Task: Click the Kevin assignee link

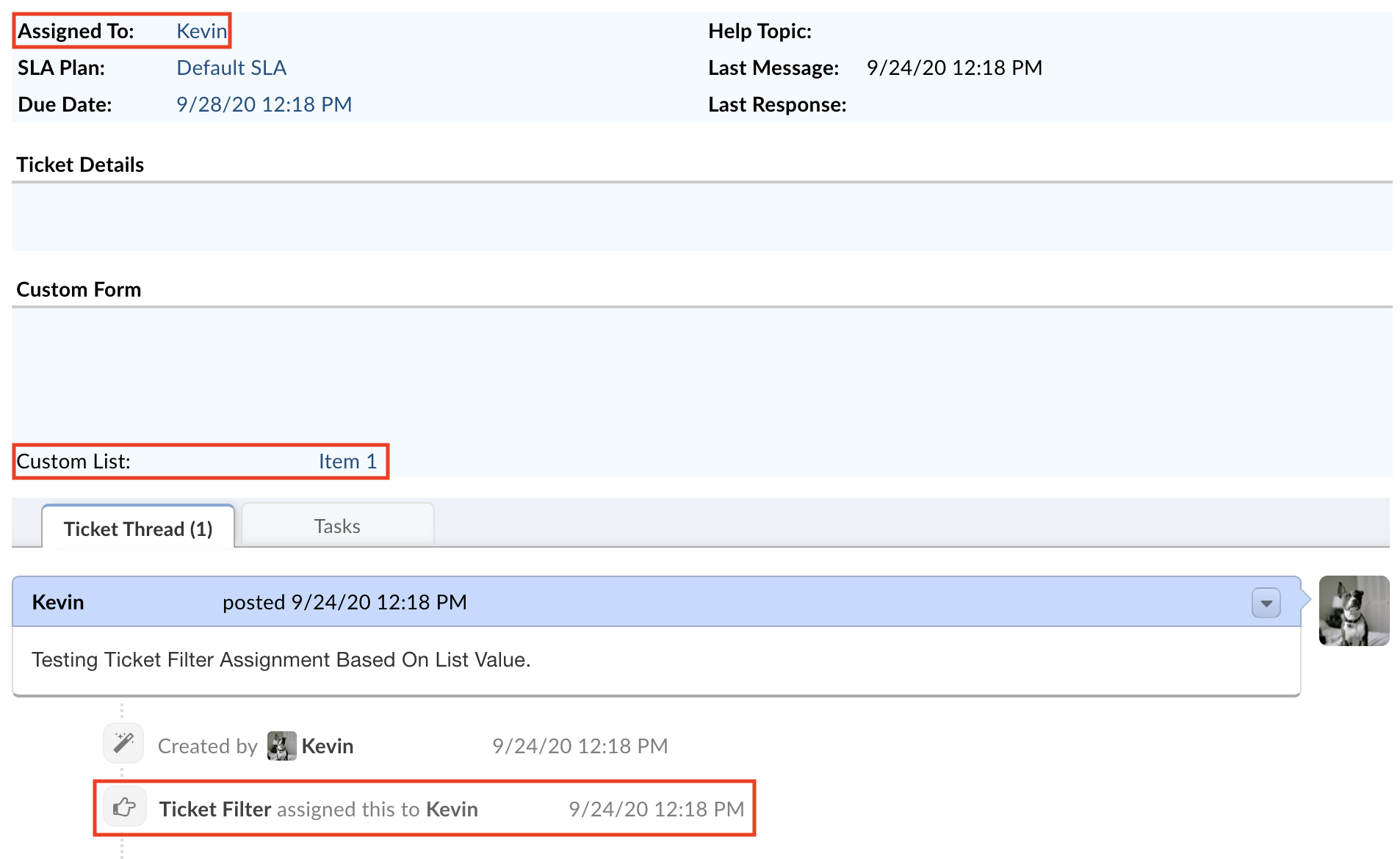Action: point(201,31)
